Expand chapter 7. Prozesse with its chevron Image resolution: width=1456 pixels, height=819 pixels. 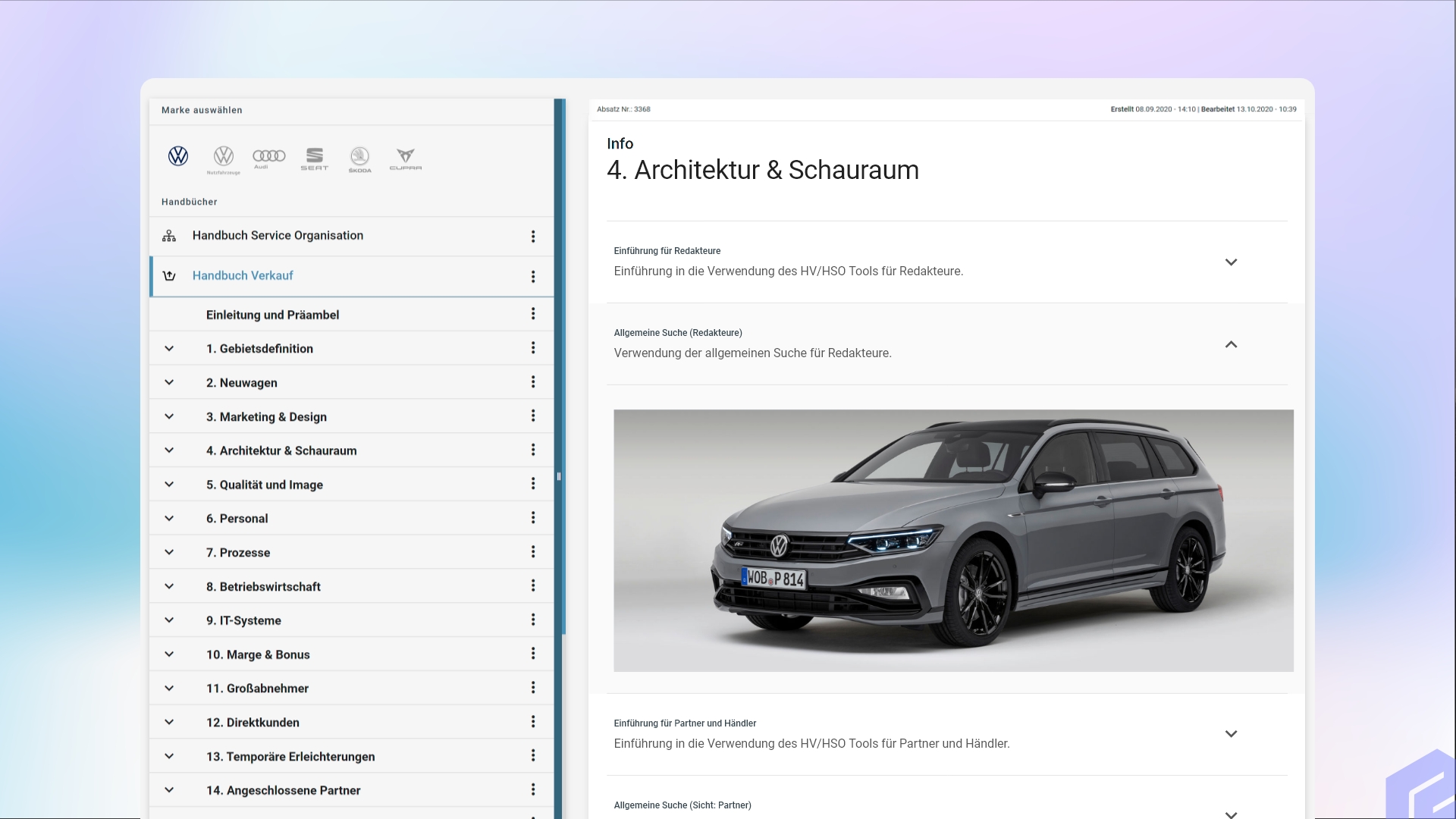click(x=169, y=553)
